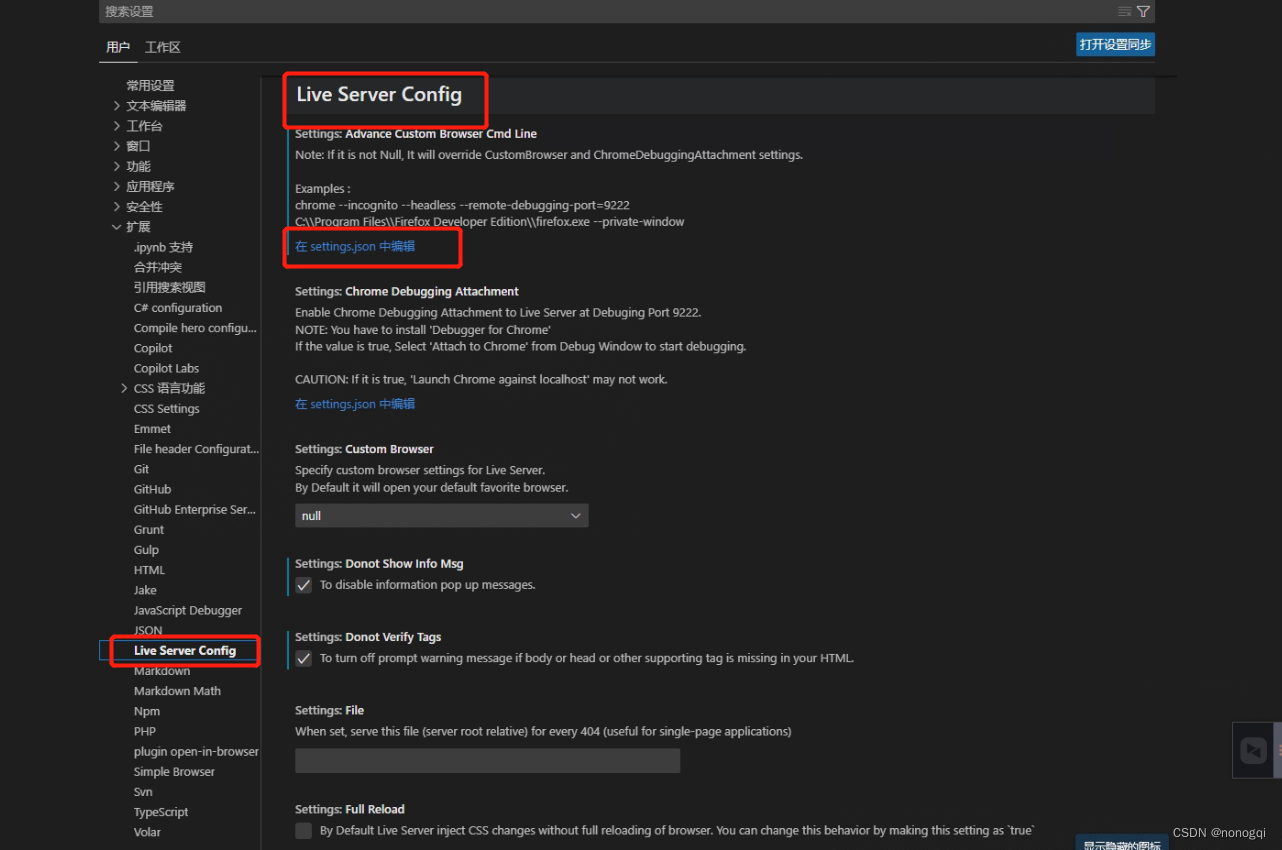This screenshot has width=1282, height=850.
Task: Click the 打开设置同步 button
Action: (1114, 44)
